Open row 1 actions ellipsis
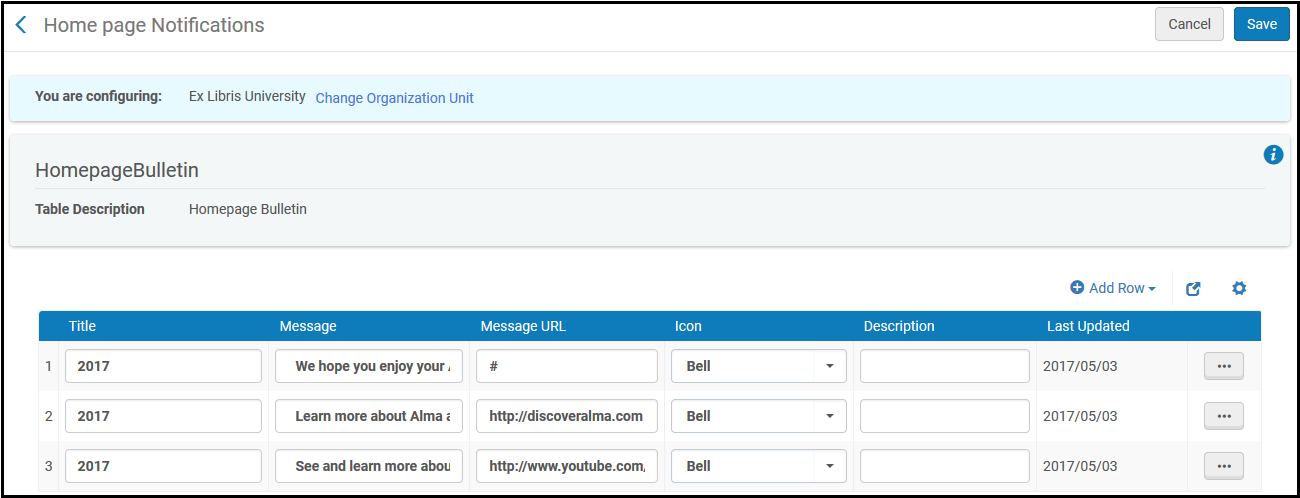 click(1223, 366)
